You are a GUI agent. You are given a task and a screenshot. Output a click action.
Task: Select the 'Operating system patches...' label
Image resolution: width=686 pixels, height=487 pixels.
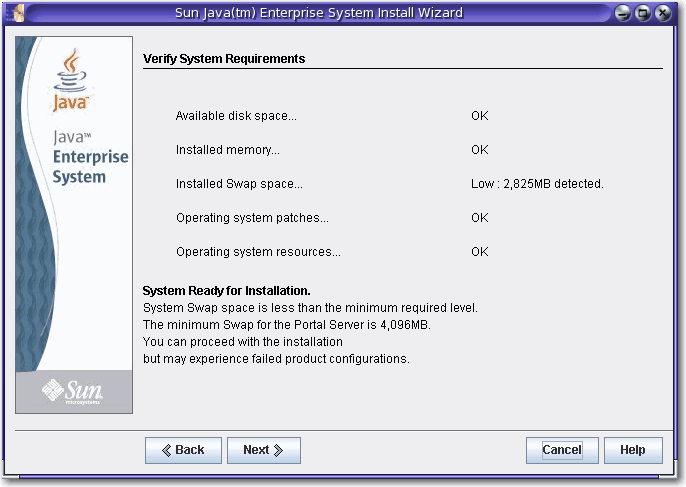tap(252, 218)
